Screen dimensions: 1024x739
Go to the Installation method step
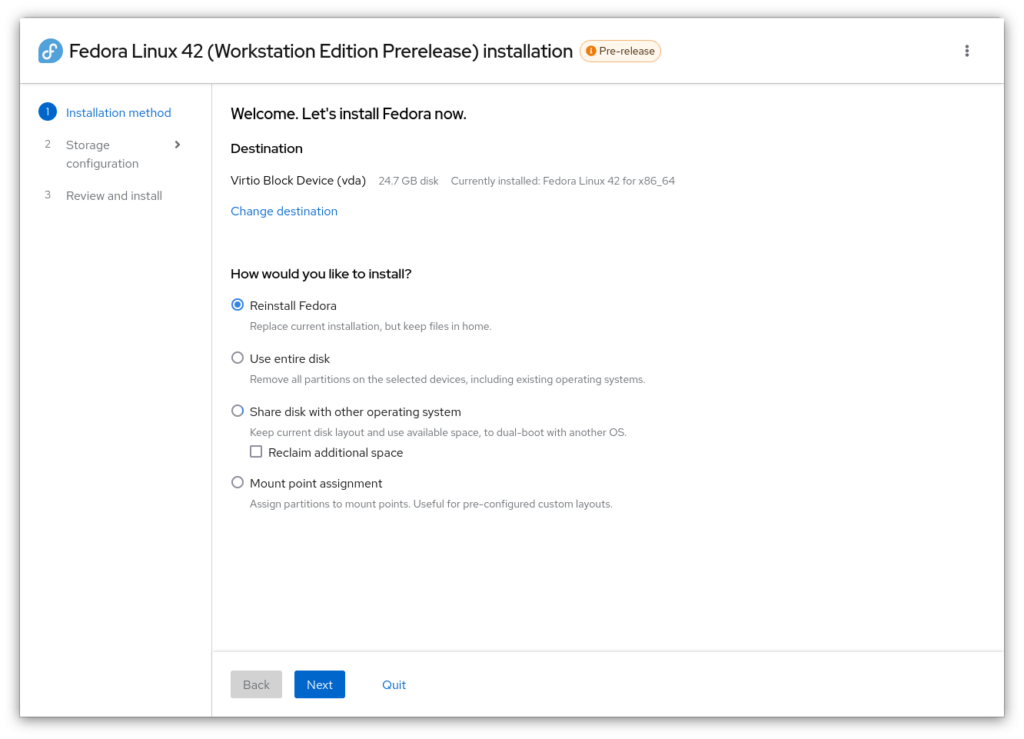(x=118, y=113)
